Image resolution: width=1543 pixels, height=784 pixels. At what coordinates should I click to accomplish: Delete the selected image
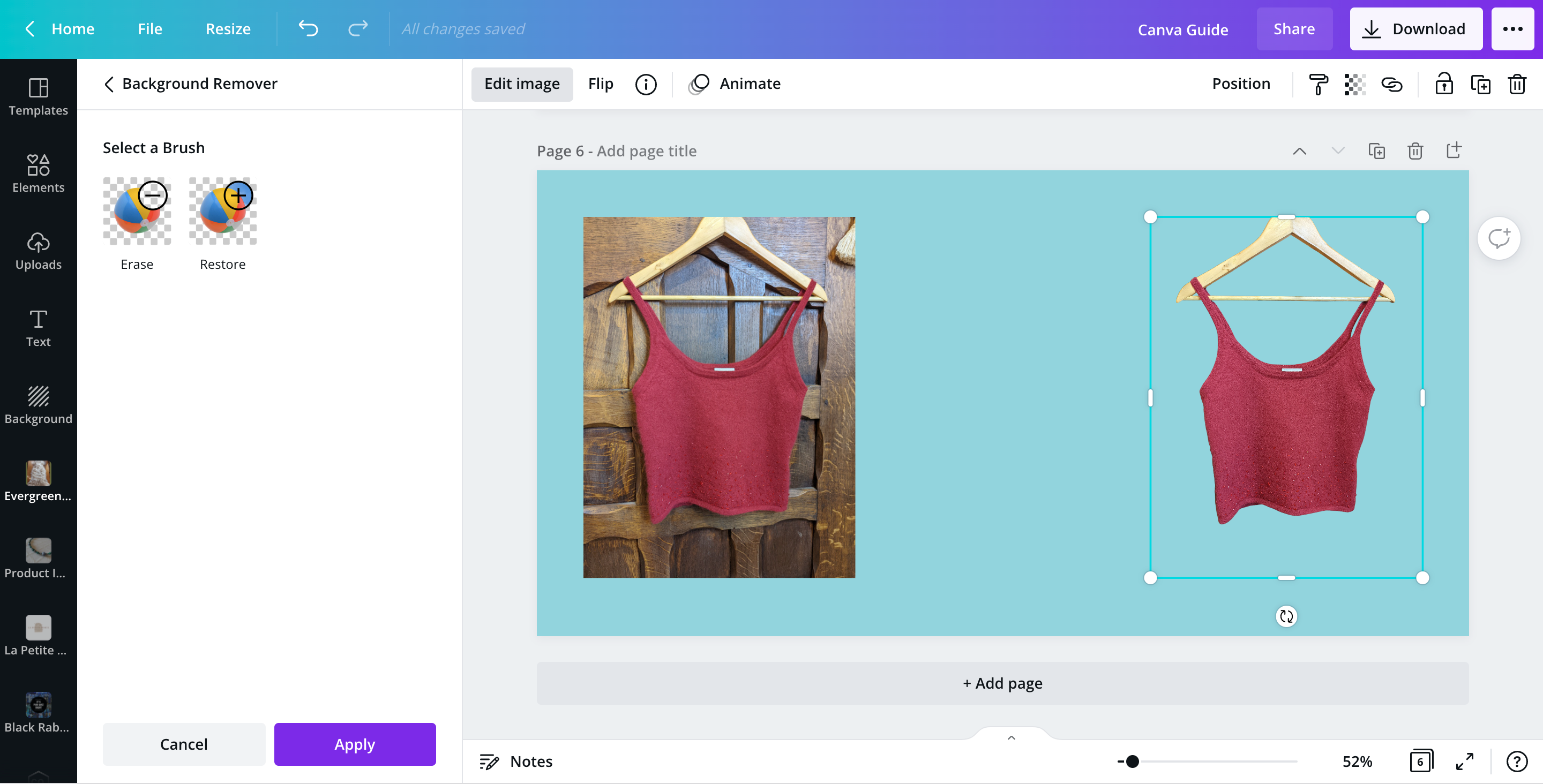tap(1517, 84)
